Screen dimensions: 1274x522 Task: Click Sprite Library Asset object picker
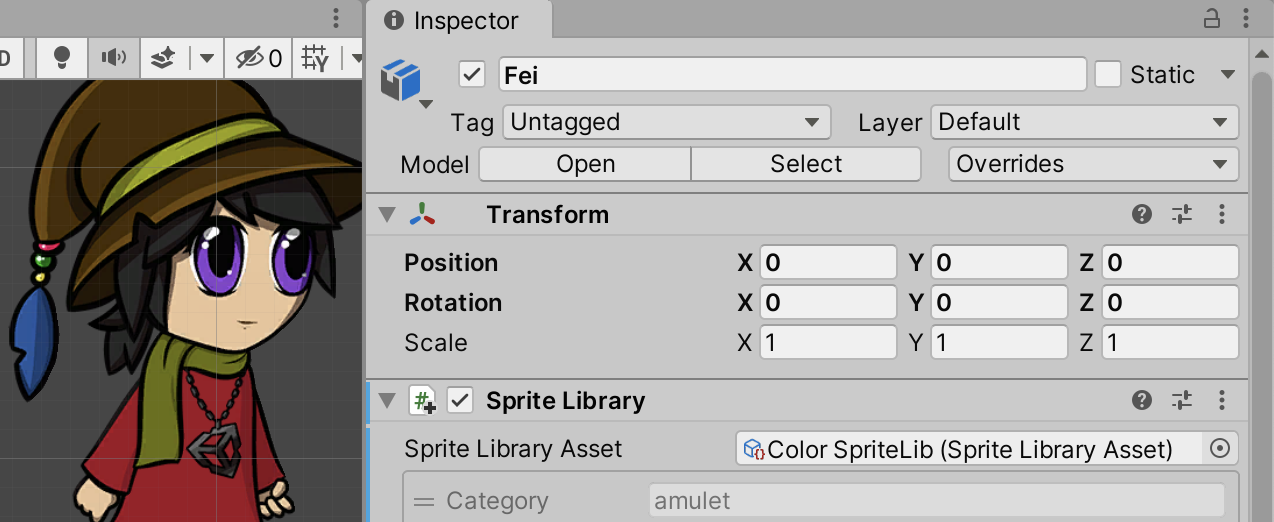[x=1219, y=449]
